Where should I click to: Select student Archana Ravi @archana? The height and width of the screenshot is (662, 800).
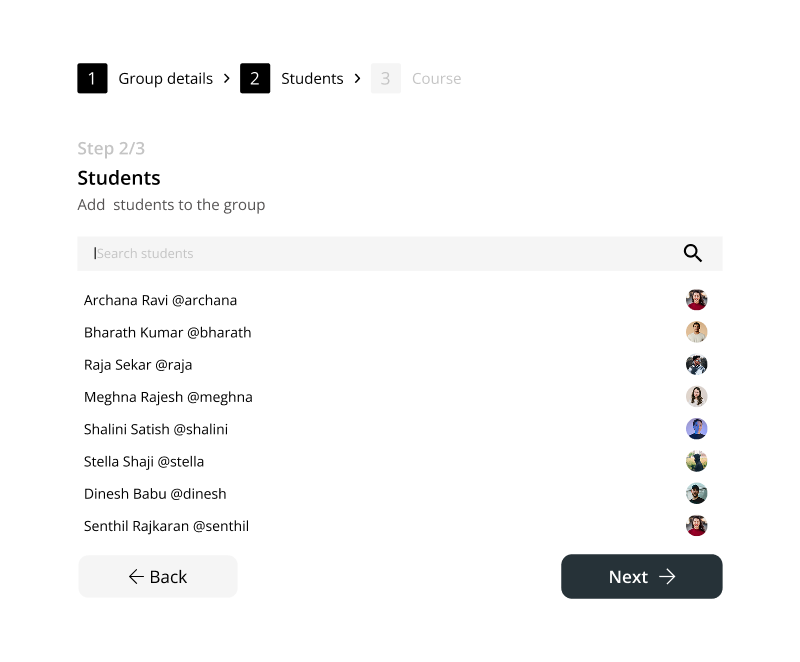tap(160, 300)
